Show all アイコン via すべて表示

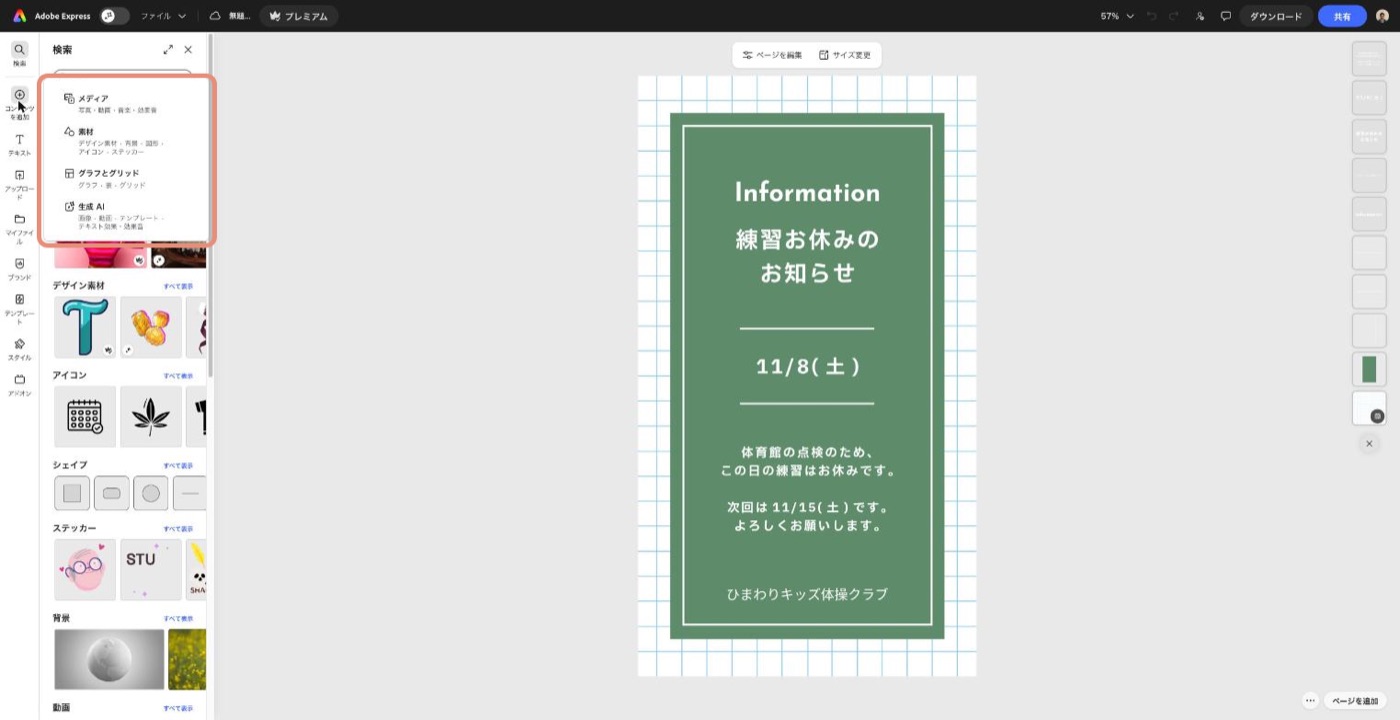point(179,376)
